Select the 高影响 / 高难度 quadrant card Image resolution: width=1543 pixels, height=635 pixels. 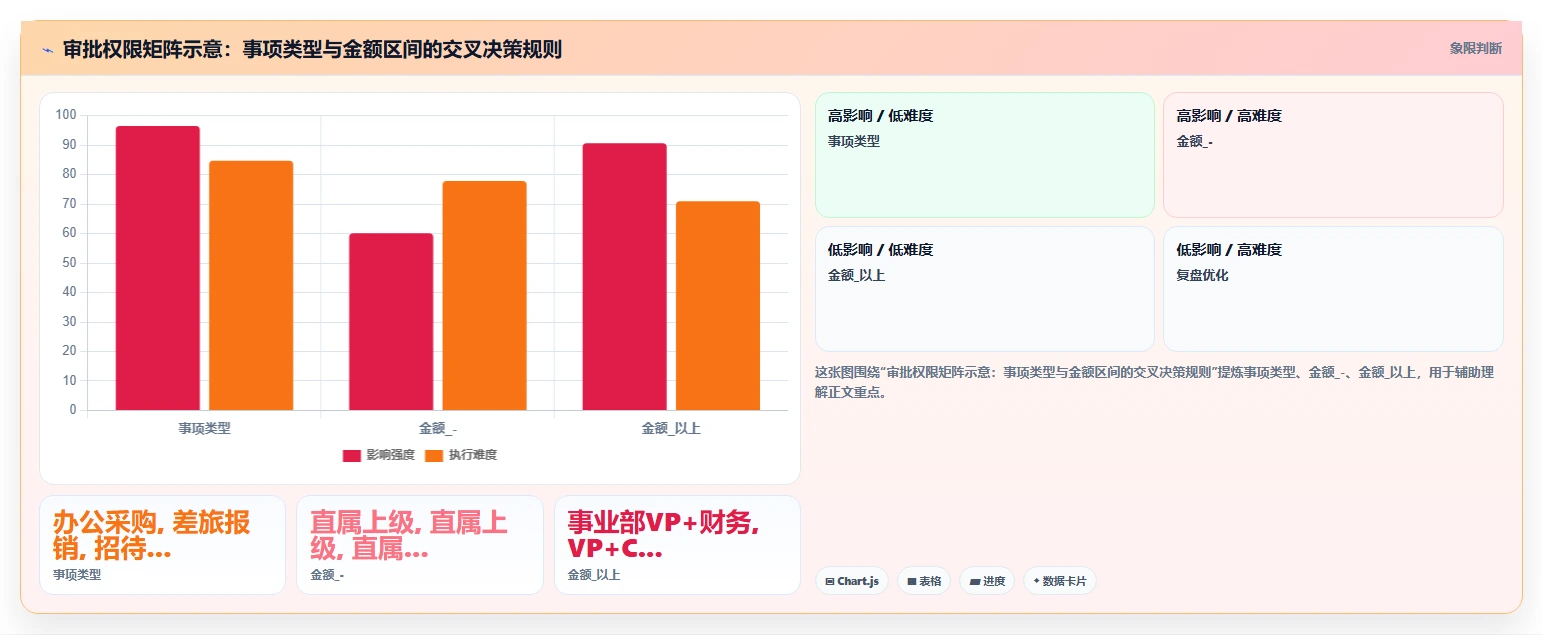click(x=1333, y=155)
